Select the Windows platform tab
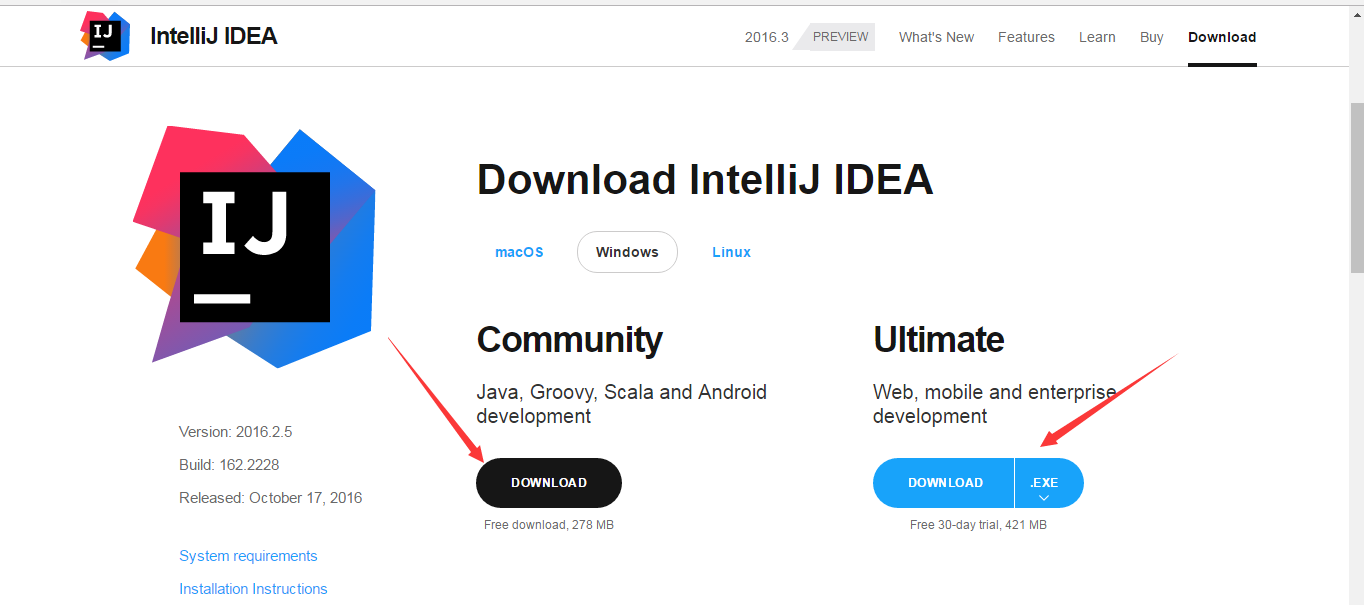 pos(627,252)
